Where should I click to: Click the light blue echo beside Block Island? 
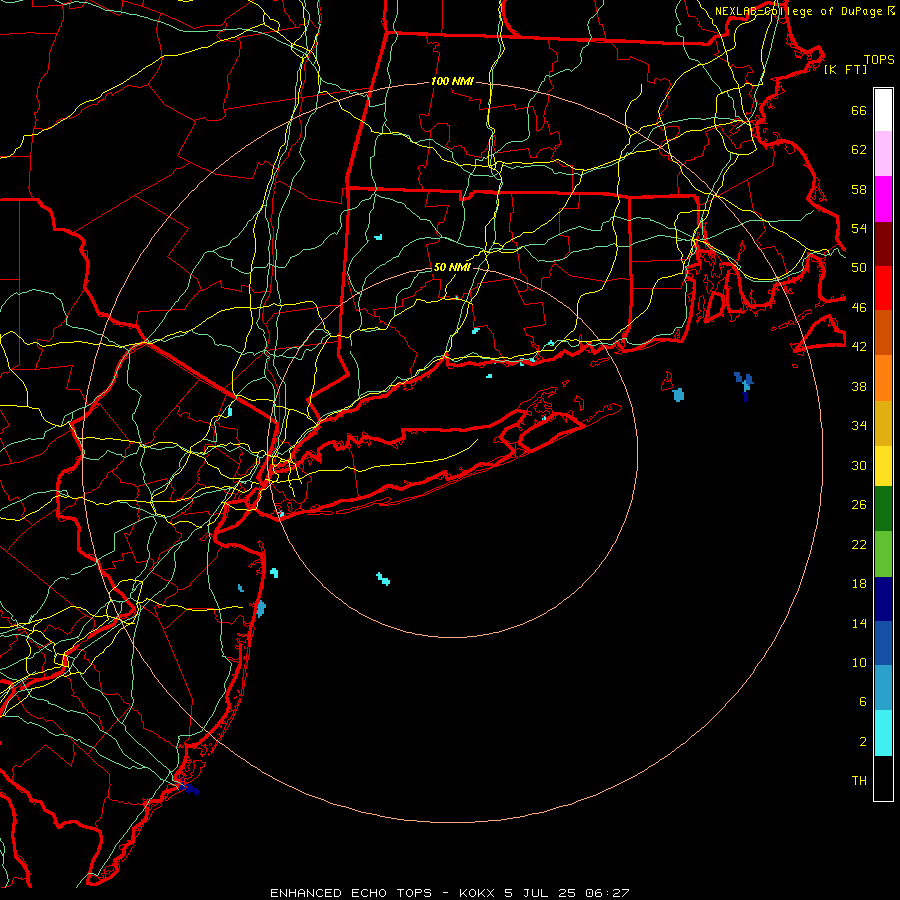678,395
